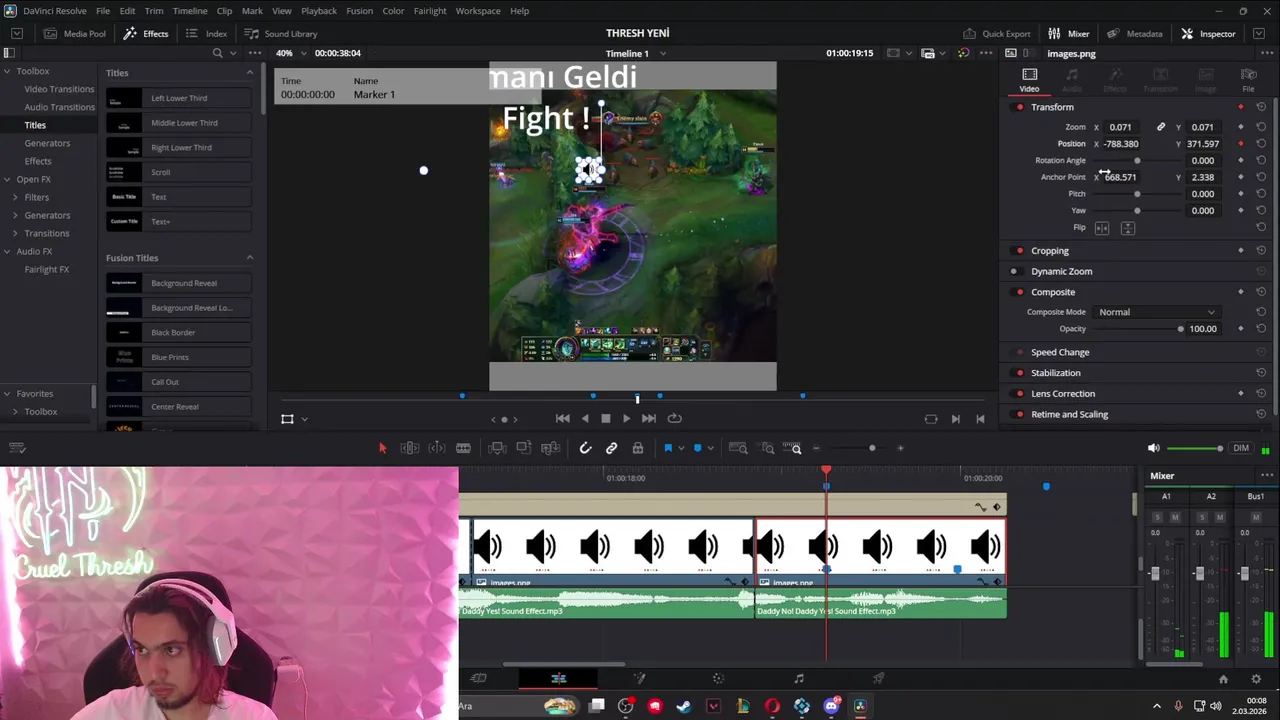
Task: Open the Fusion menu
Action: pos(359,11)
